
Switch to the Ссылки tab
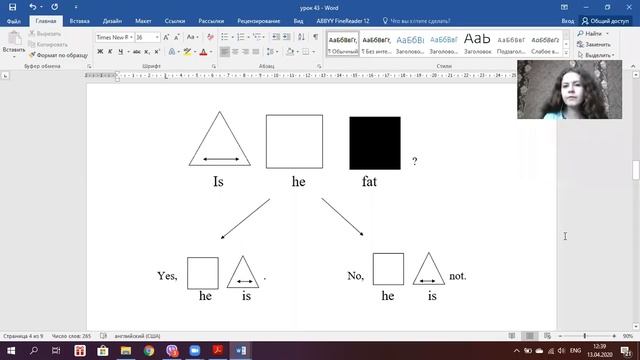tap(175, 21)
